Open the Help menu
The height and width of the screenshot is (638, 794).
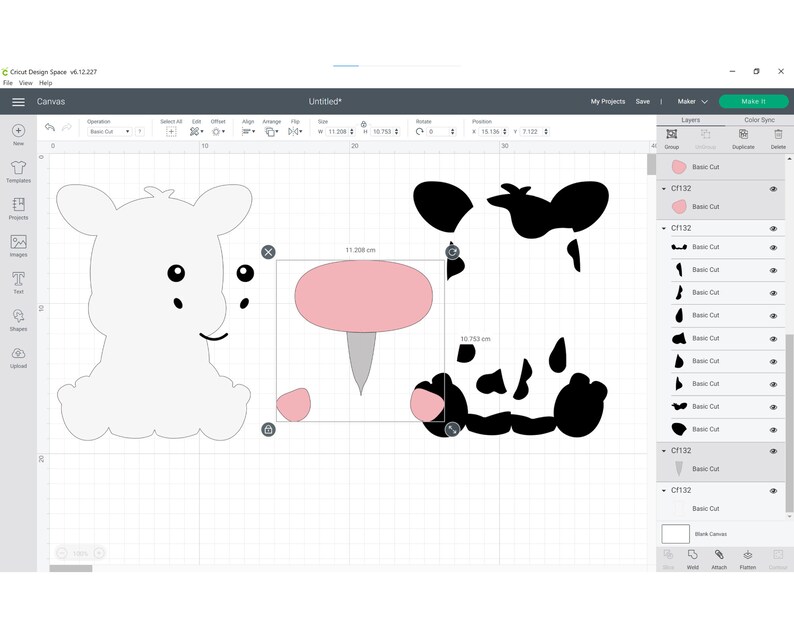pos(46,83)
